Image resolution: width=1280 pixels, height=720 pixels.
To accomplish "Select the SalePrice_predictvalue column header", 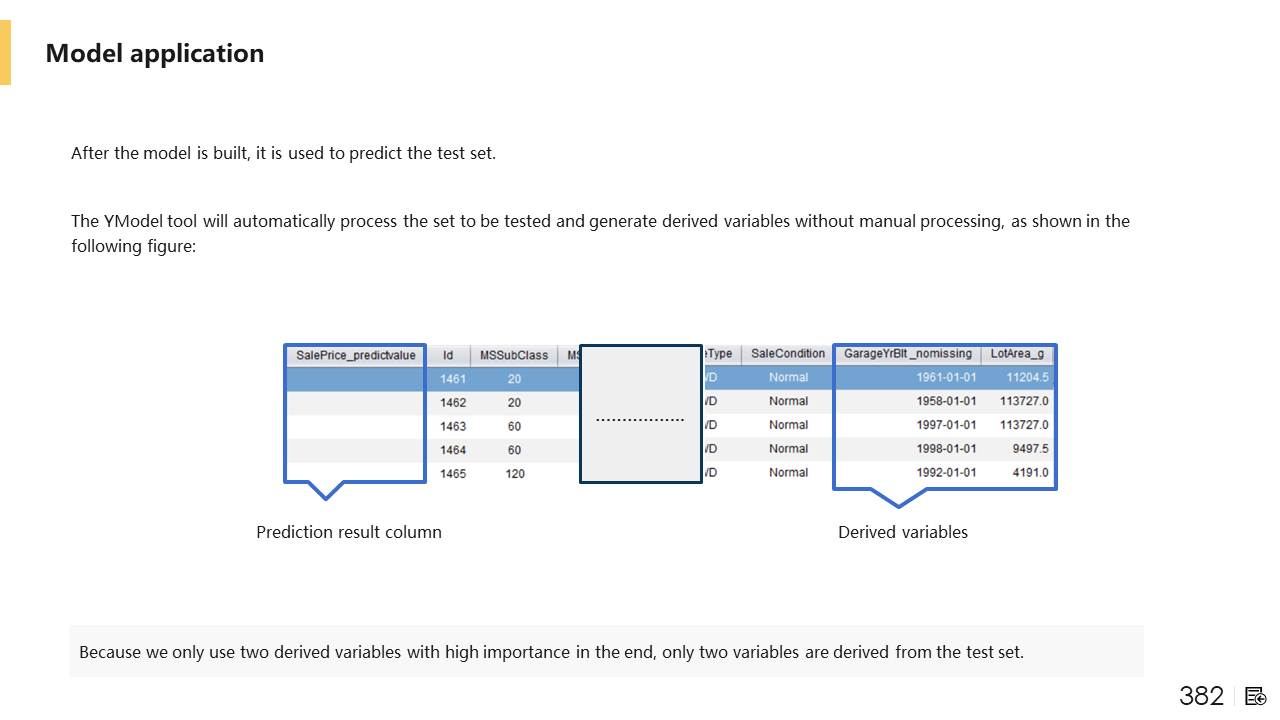I will [x=355, y=355].
